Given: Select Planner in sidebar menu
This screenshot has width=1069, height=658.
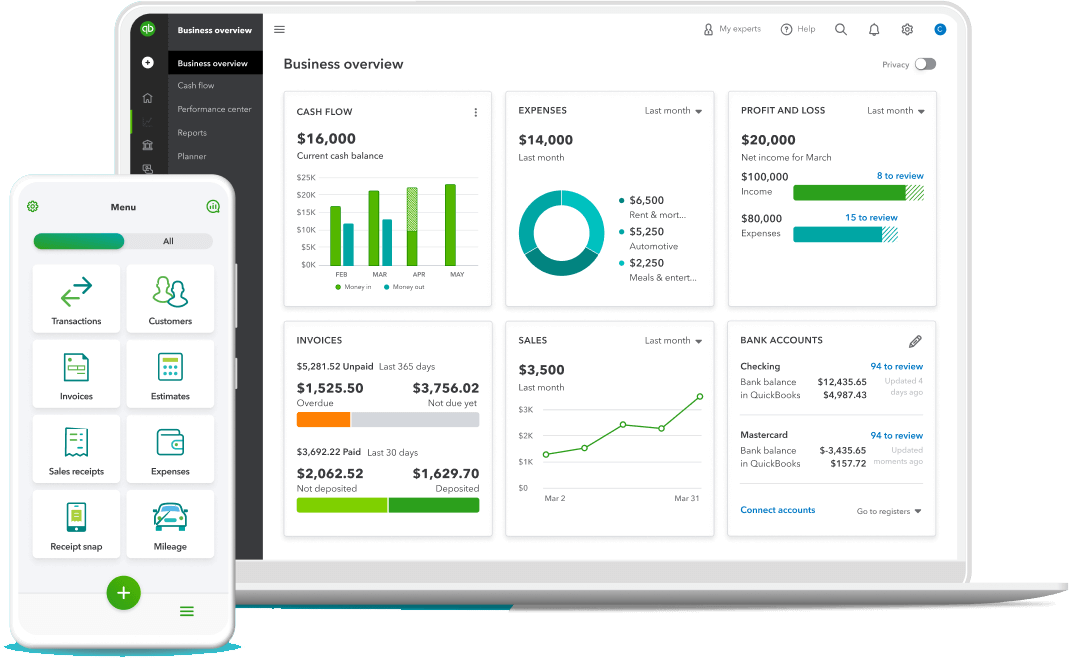Looking at the screenshot, I should (192, 156).
